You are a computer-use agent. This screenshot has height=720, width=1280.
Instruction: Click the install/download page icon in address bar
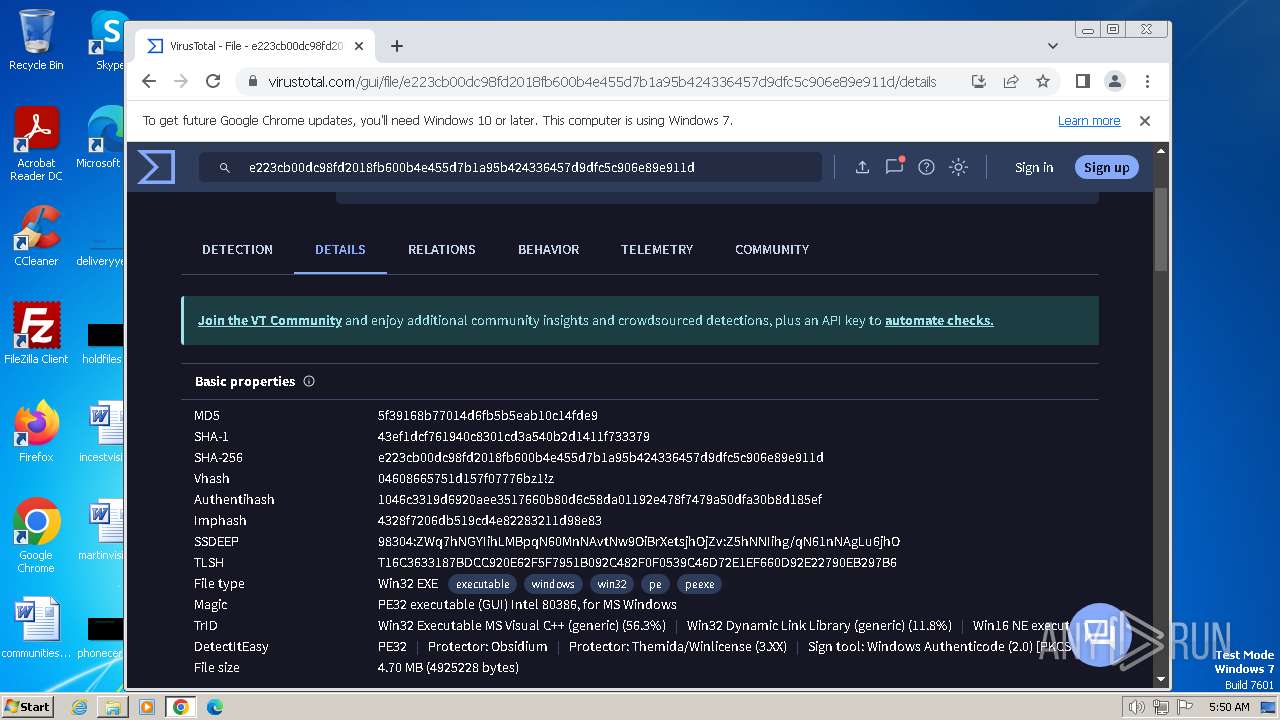click(x=979, y=82)
